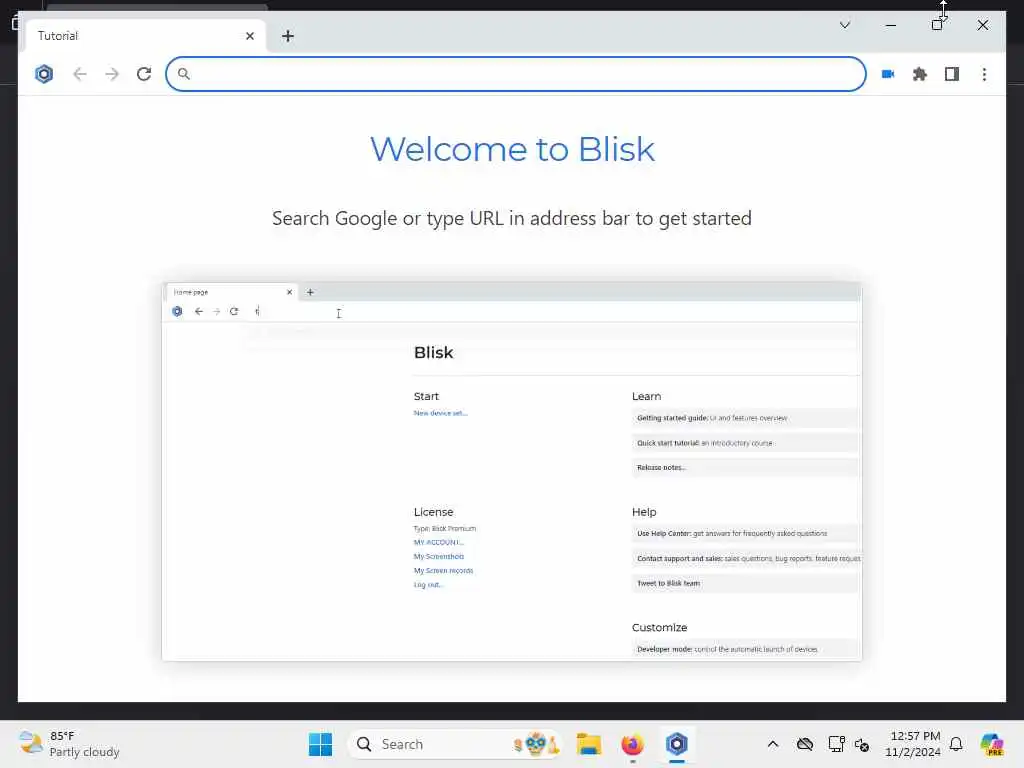This screenshot has width=1024, height=768.
Task: Open Blisk from the taskbar
Action: [x=677, y=744]
